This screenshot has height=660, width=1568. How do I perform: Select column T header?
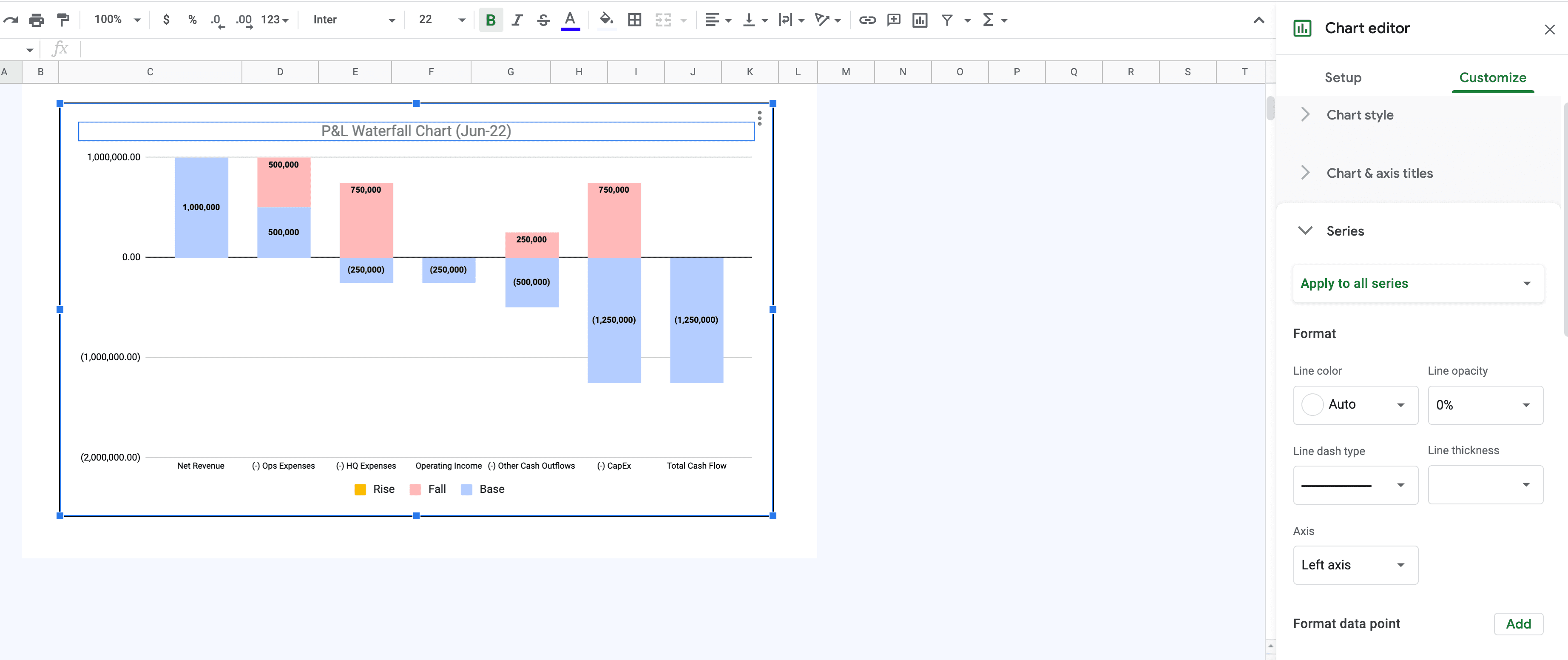coord(1244,72)
